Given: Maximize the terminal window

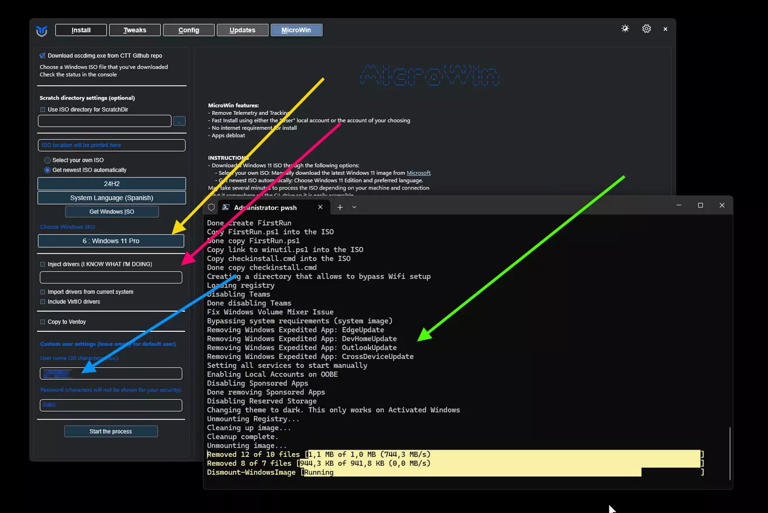Looking at the screenshot, I should point(700,206).
